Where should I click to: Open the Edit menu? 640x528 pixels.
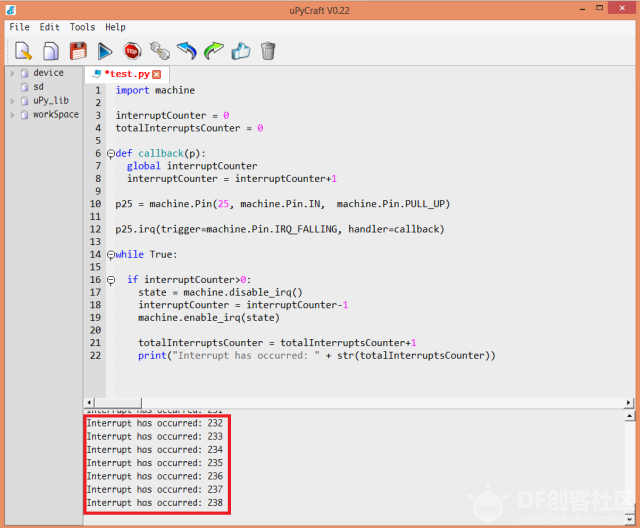49,27
